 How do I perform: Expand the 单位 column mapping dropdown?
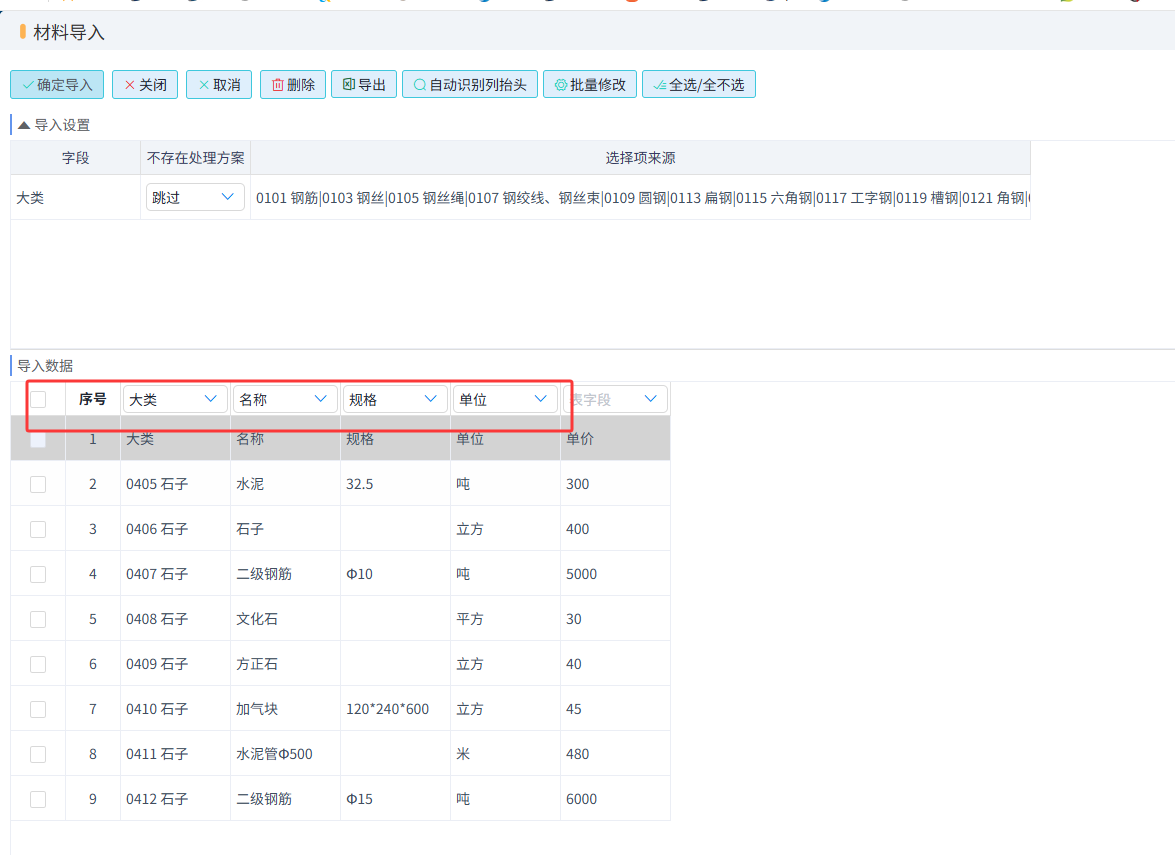pos(506,399)
